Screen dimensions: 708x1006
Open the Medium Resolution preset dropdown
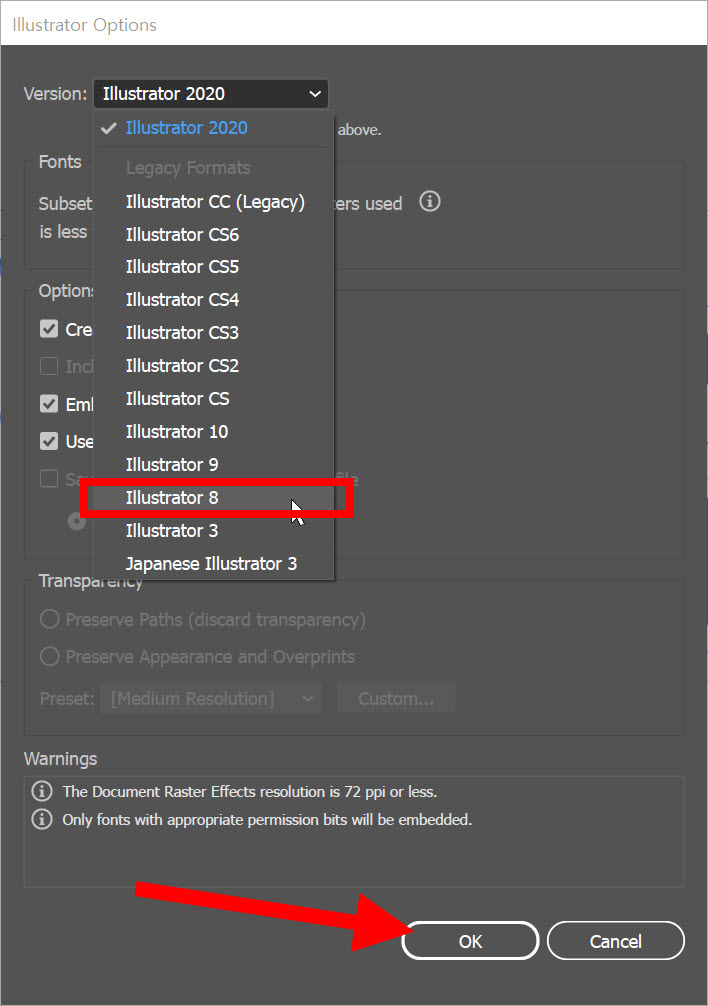(x=210, y=698)
